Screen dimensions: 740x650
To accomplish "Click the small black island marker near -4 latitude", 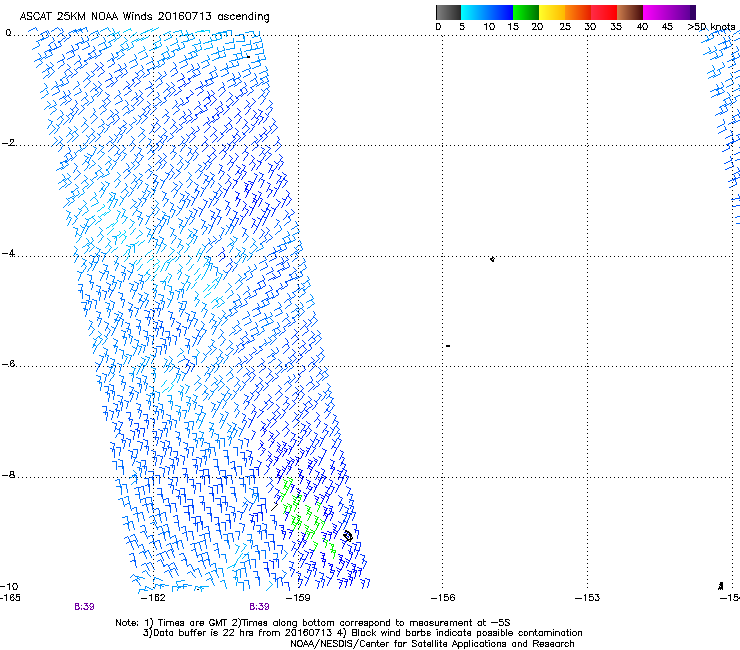I will pyautogui.click(x=492, y=259).
